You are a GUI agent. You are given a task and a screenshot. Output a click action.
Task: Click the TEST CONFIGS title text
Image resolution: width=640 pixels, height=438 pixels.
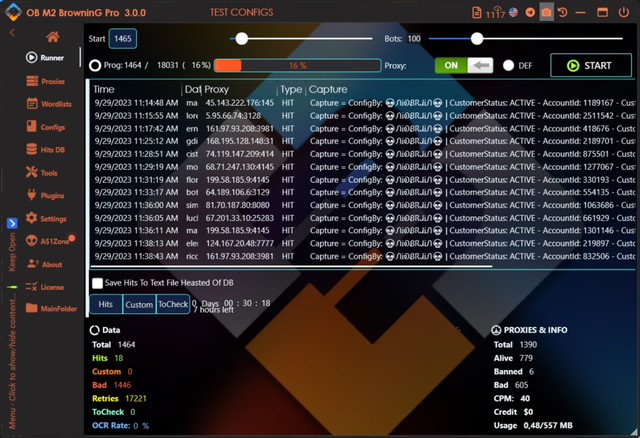242,12
